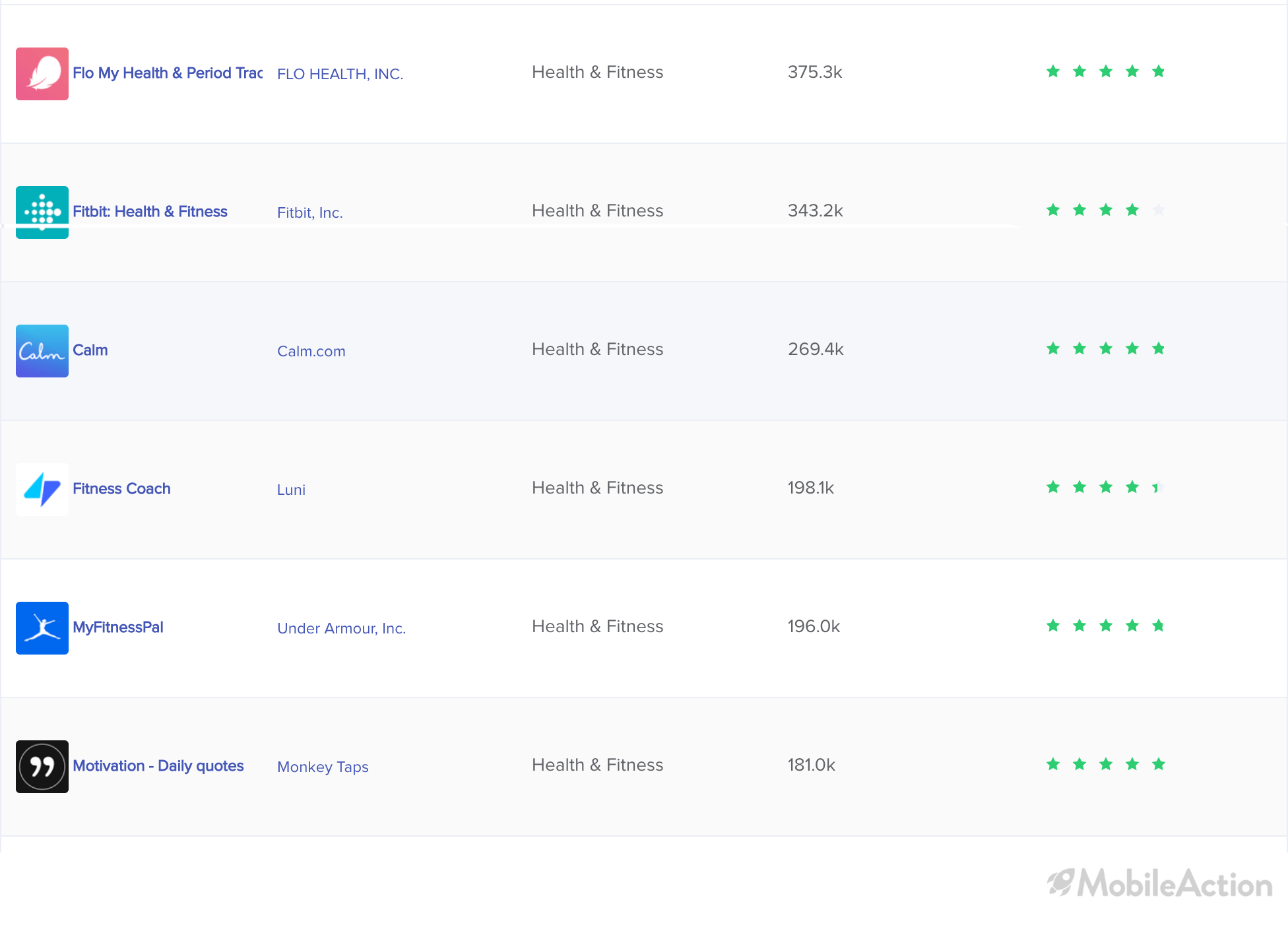Select the 269.4k value in Calm row
This screenshot has width=1288, height=933.
point(816,349)
